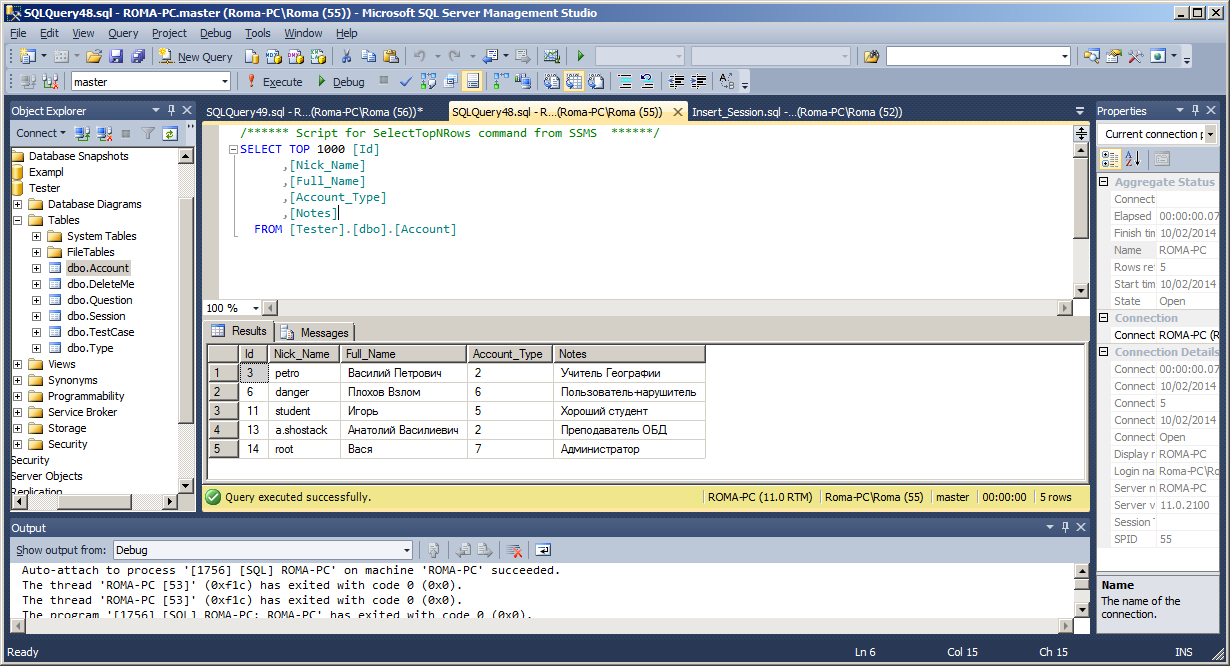Sort properties alphabetically with the A-Z icon

coord(1133,159)
